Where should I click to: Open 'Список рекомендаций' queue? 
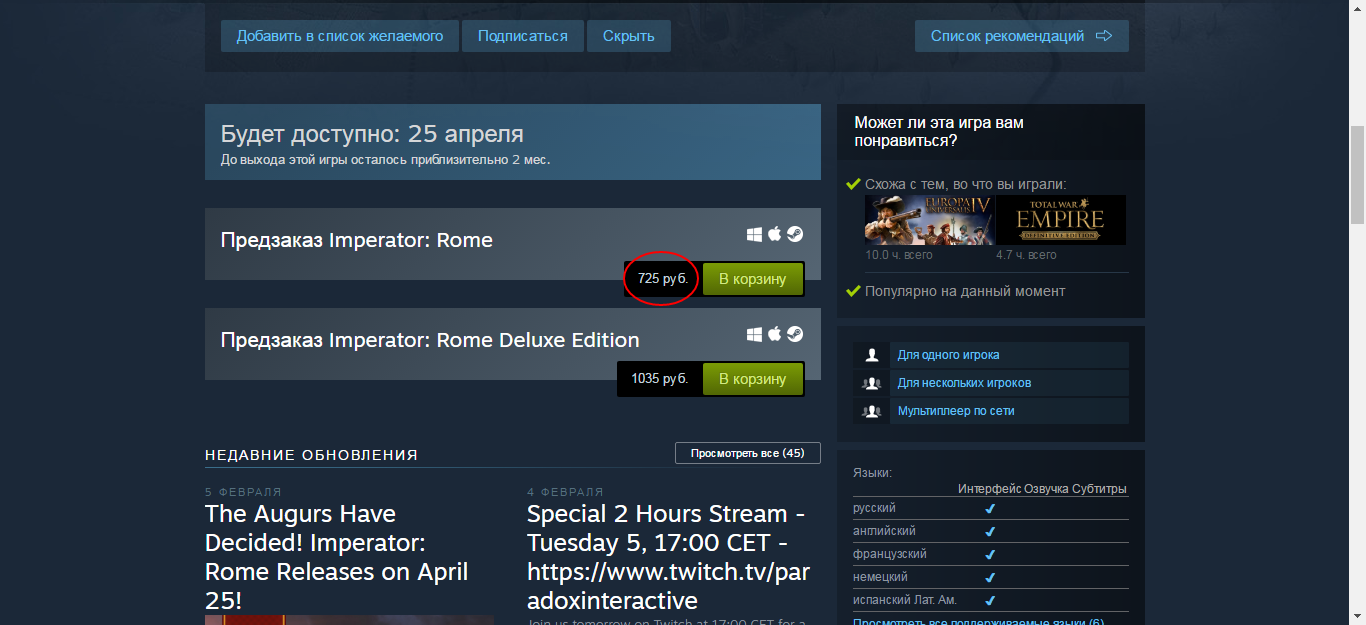(x=1021, y=36)
